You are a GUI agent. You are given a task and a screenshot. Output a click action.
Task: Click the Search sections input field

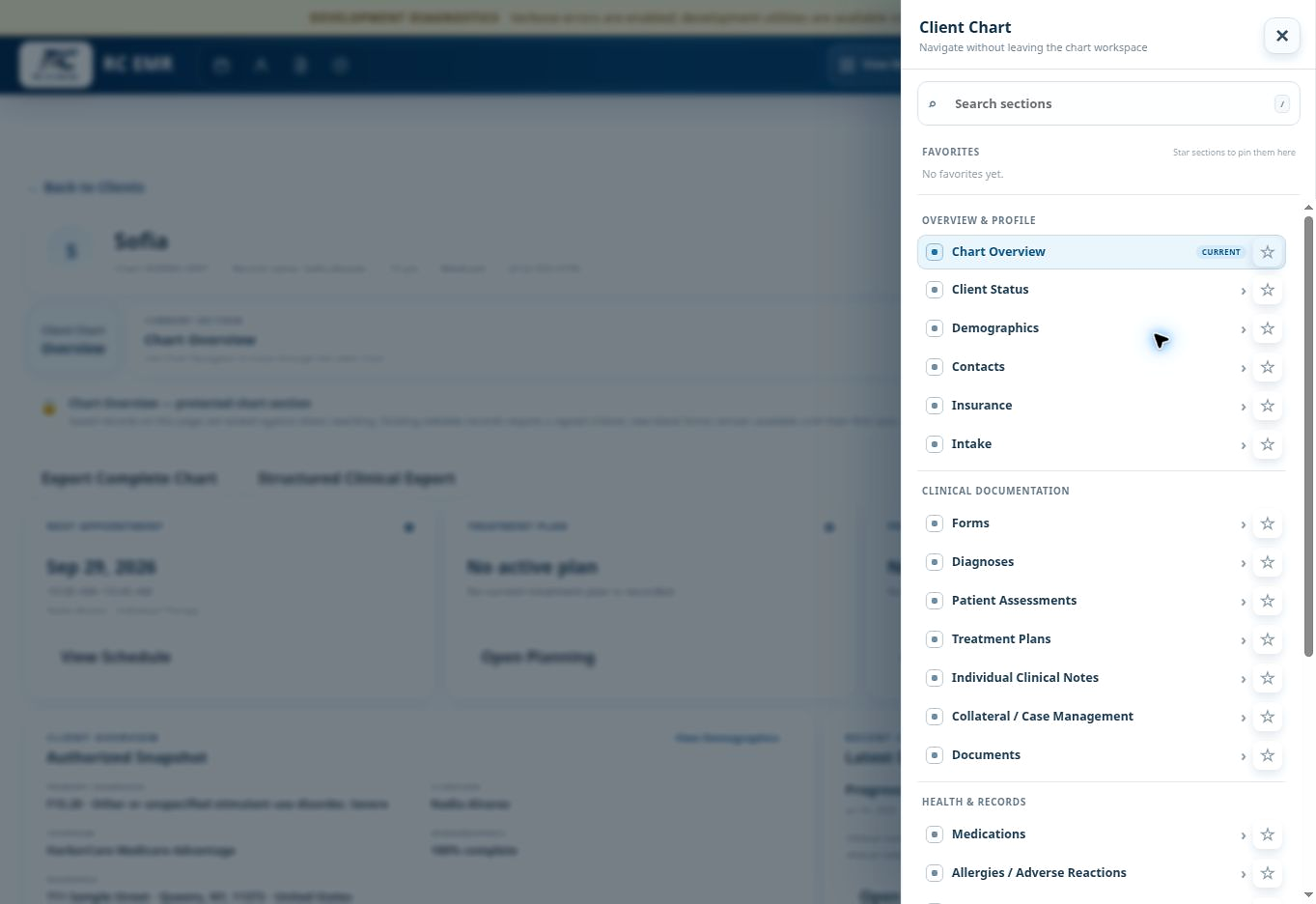tap(1108, 103)
